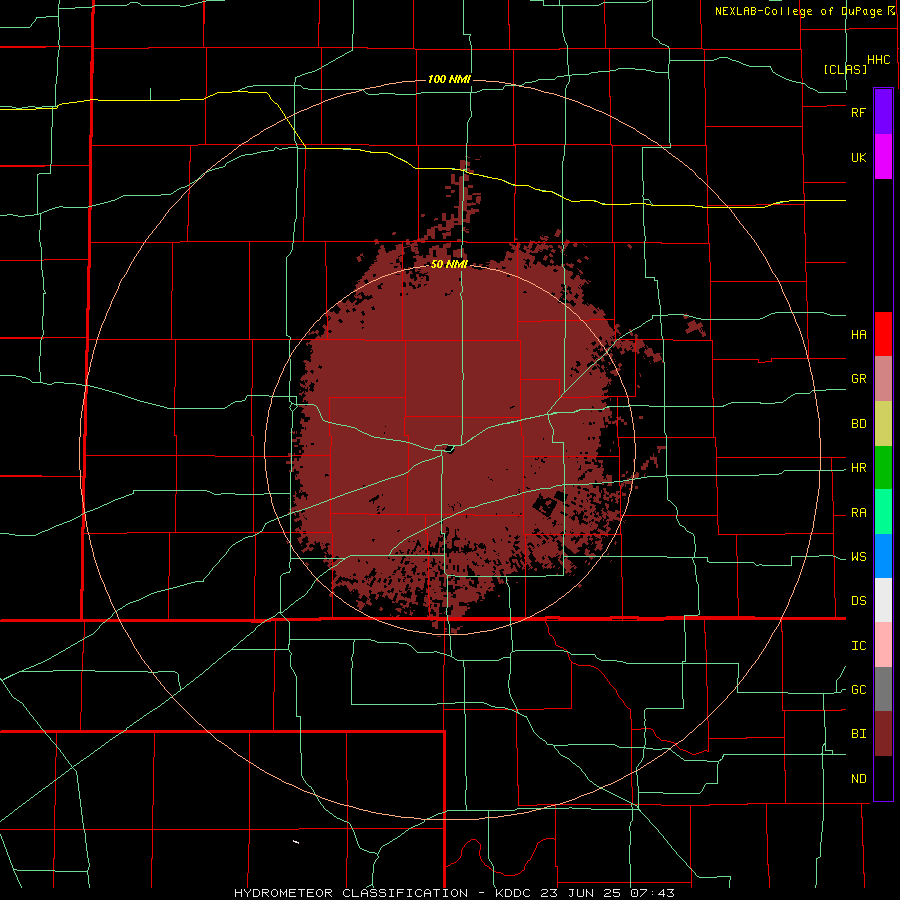Viewport: 900px width, 900px height.
Task: Click the 50 NMI range ring label
Action: pos(449,264)
